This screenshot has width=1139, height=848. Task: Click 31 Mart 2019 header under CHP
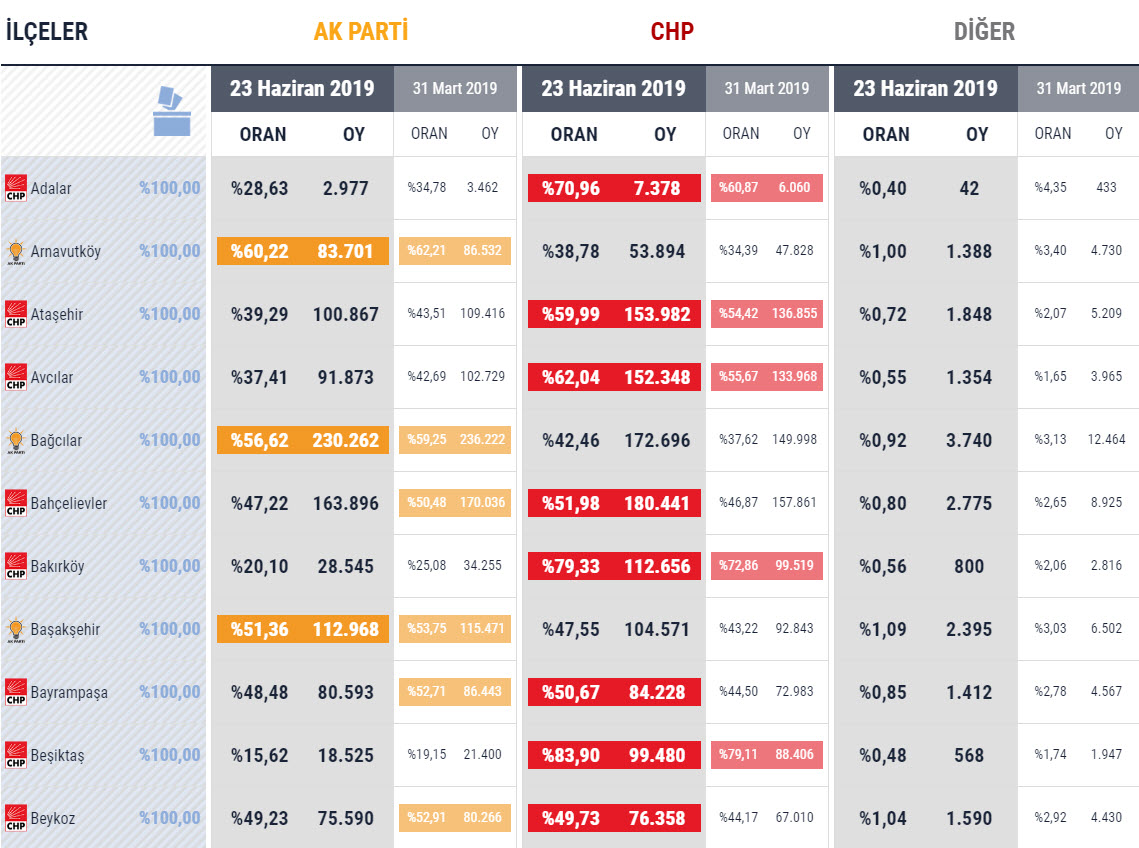point(767,89)
